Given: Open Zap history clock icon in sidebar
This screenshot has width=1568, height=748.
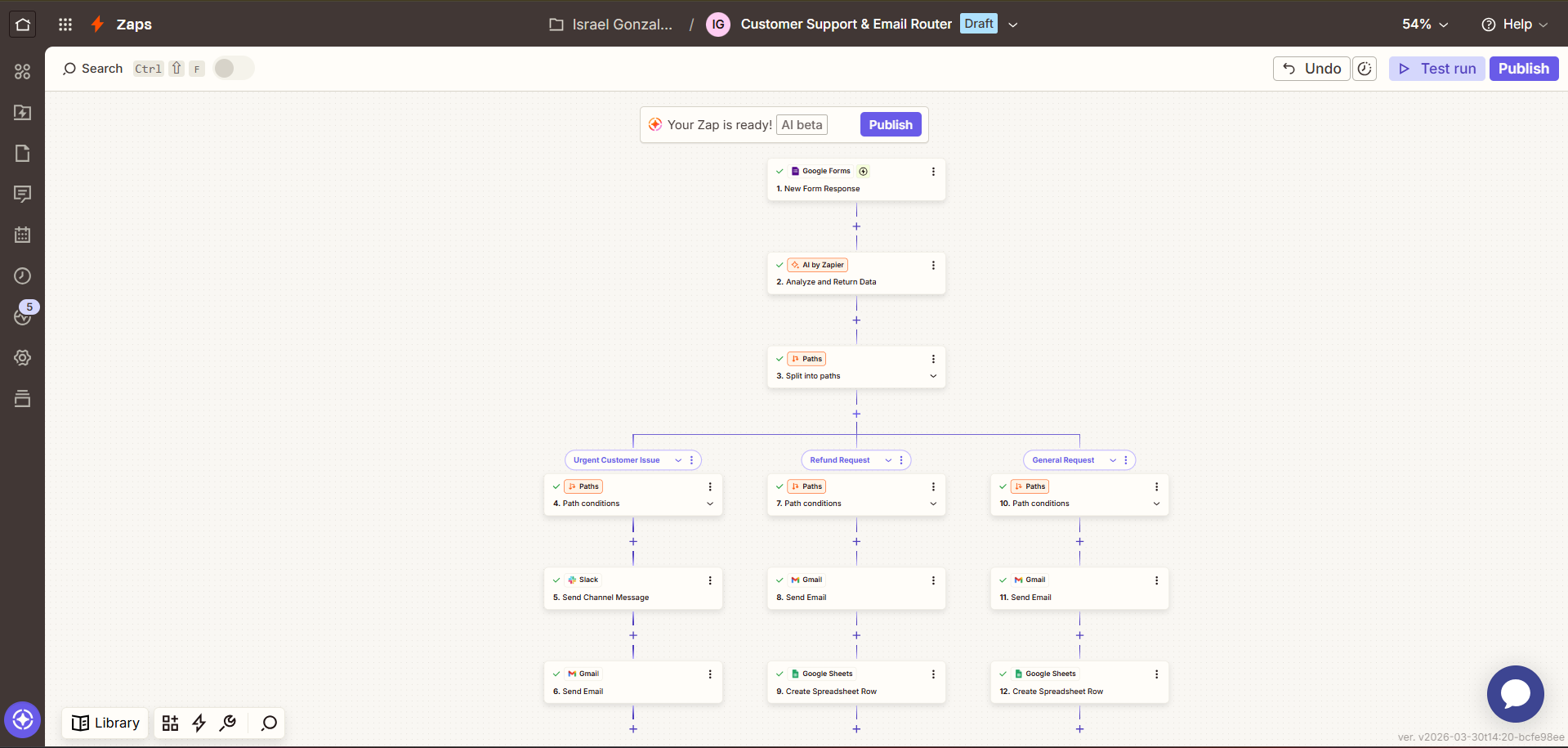Looking at the screenshot, I should click(x=23, y=276).
